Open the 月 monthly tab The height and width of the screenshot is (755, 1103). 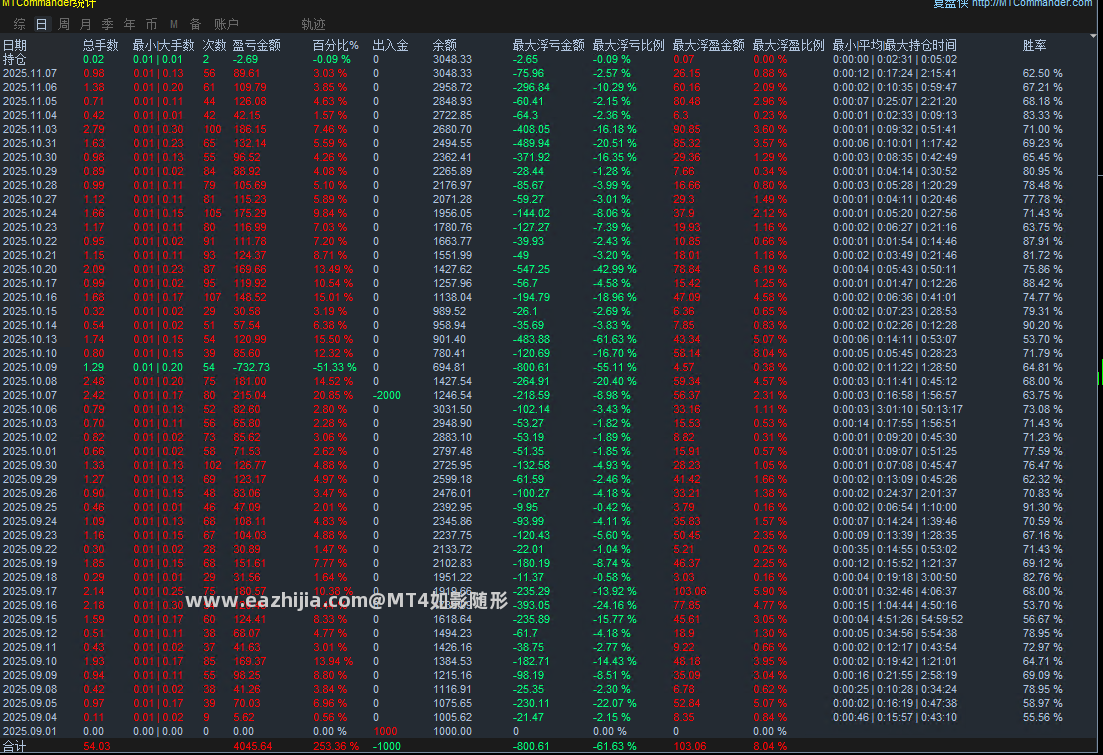(86, 25)
